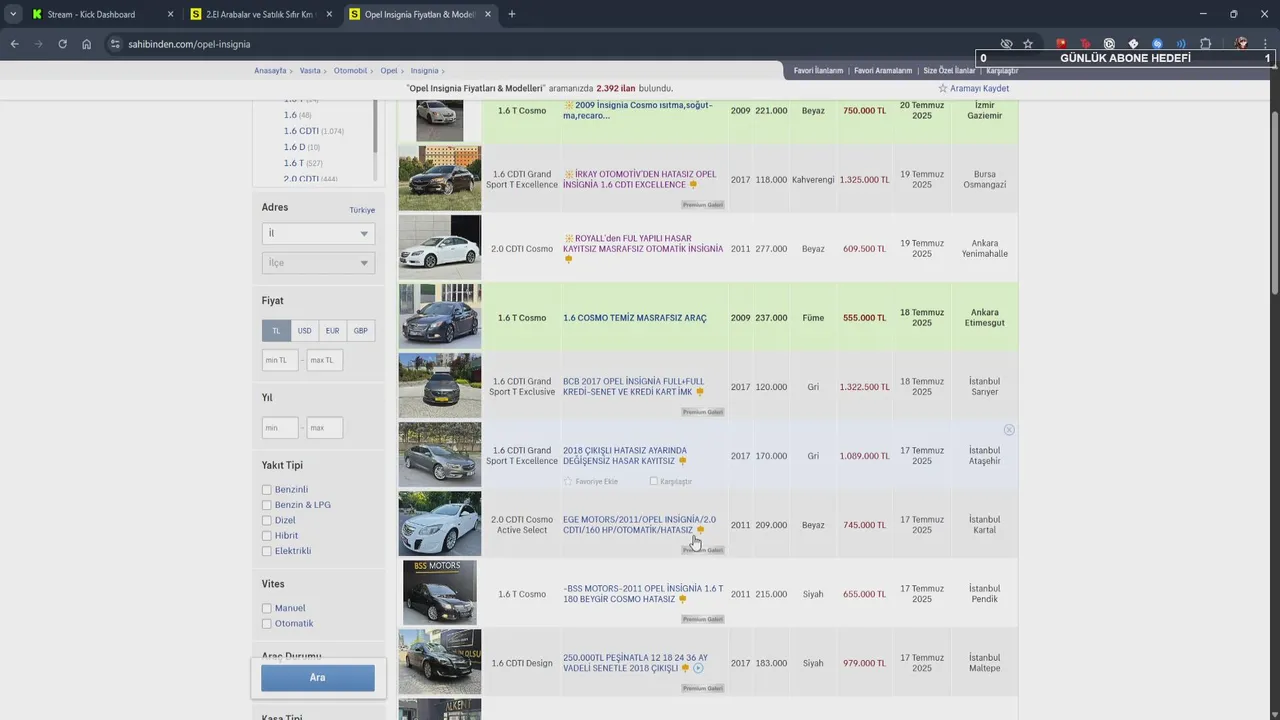Tick the Dizel checkbox
The height and width of the screenshot is (720, 1280).
pyautogui.click(x=267, y=520)
